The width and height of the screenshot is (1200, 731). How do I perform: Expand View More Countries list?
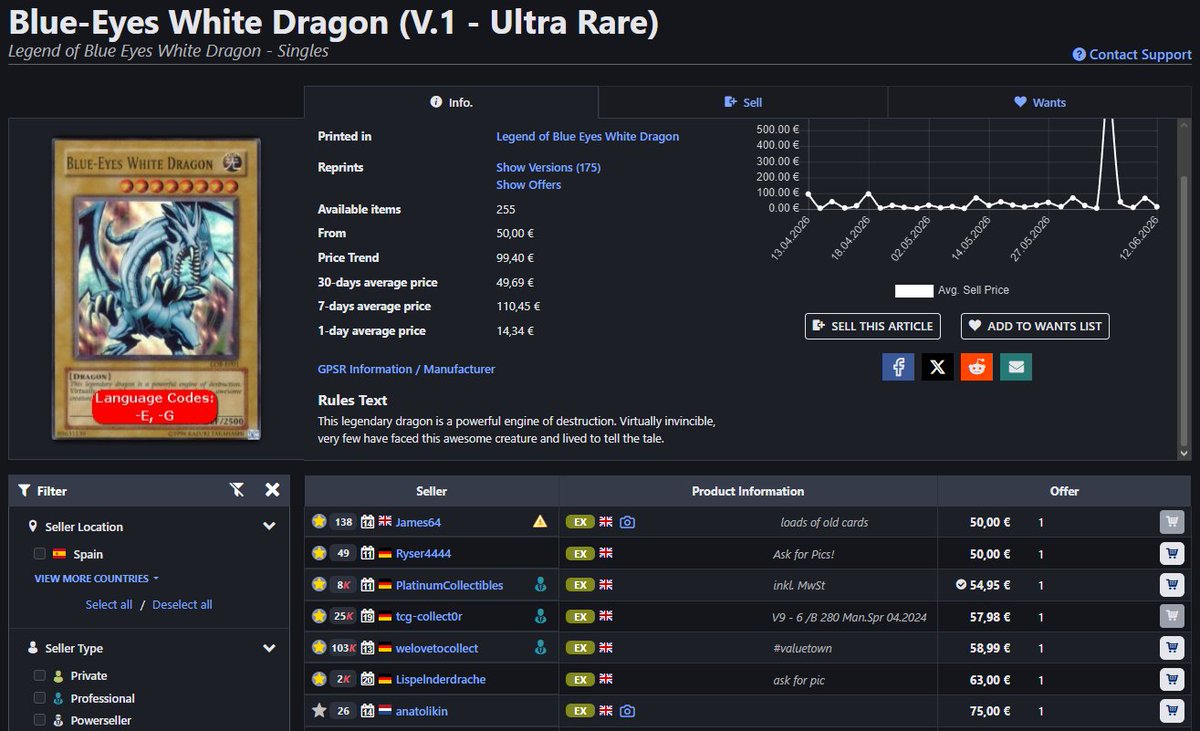click(x=96, y=579)
